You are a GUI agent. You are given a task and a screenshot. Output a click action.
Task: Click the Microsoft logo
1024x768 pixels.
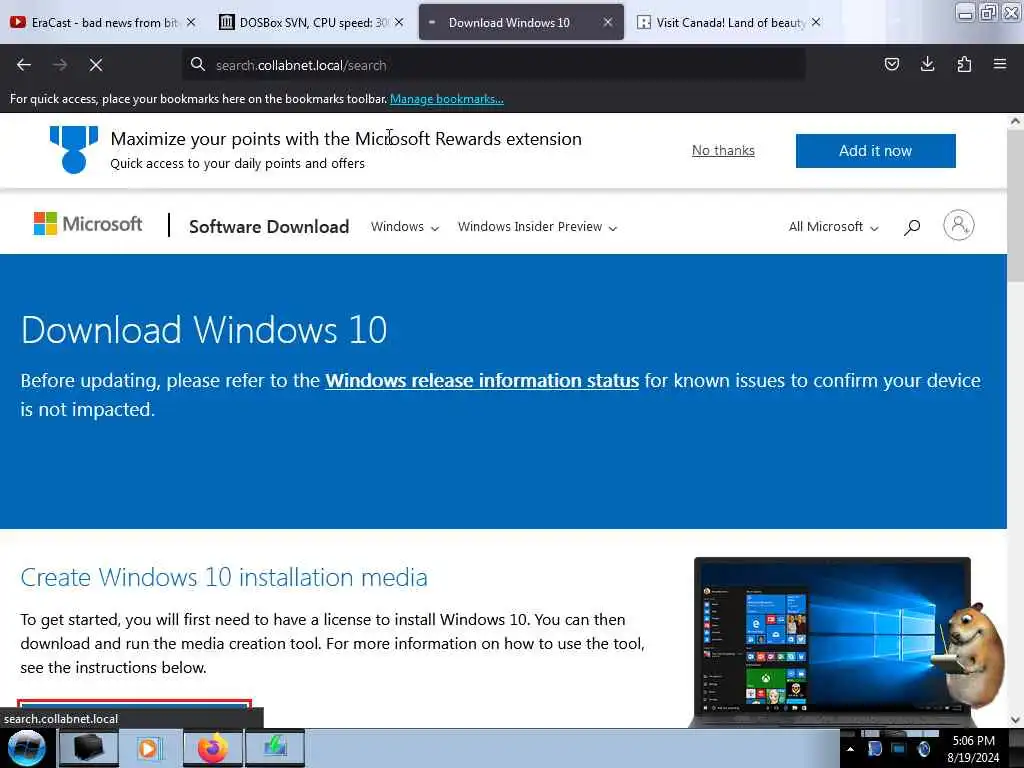[x=88, y=224]
